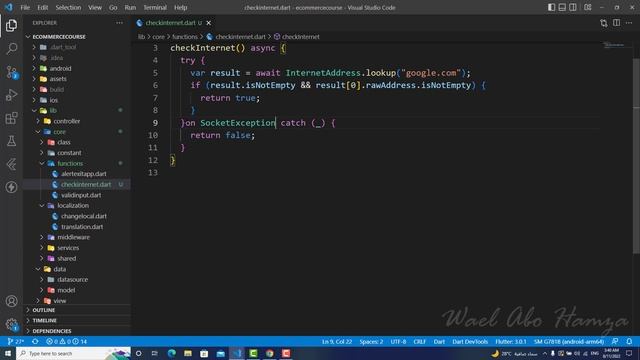Click the notifications bell in status bar

tap(629, 341)
